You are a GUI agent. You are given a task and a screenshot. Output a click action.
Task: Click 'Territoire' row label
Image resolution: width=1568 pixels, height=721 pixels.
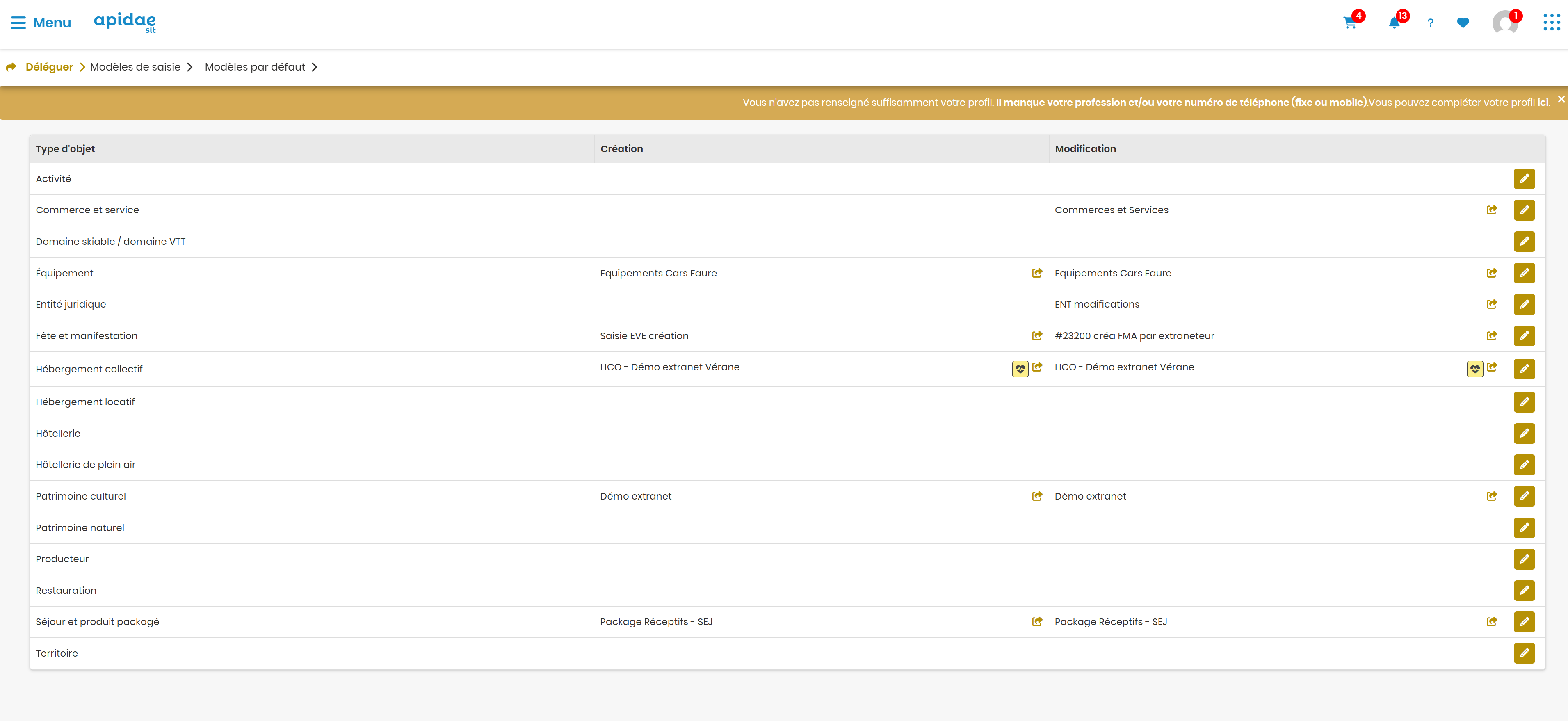tap(57, 653)
